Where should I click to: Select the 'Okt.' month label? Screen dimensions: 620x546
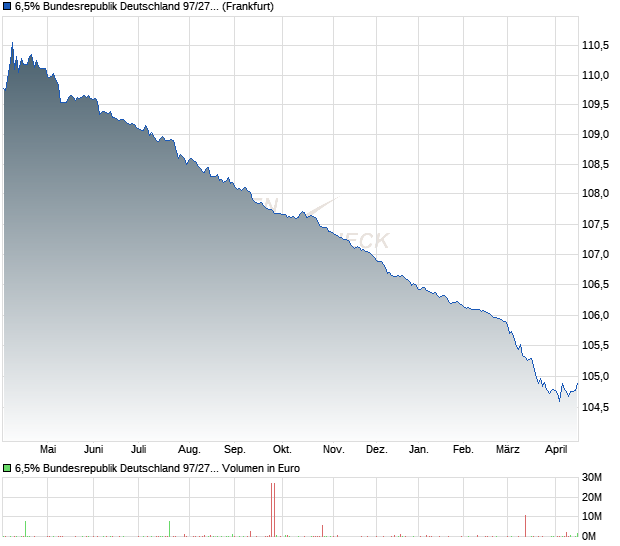(282, 450)
